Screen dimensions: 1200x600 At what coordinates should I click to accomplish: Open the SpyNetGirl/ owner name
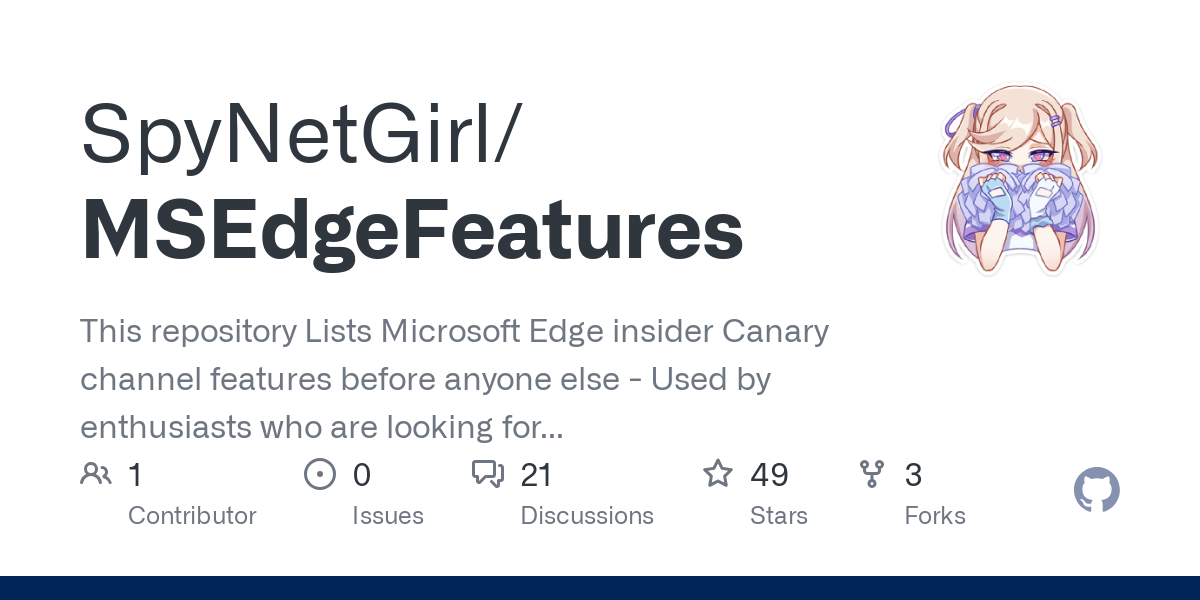(x=298, y=132)
